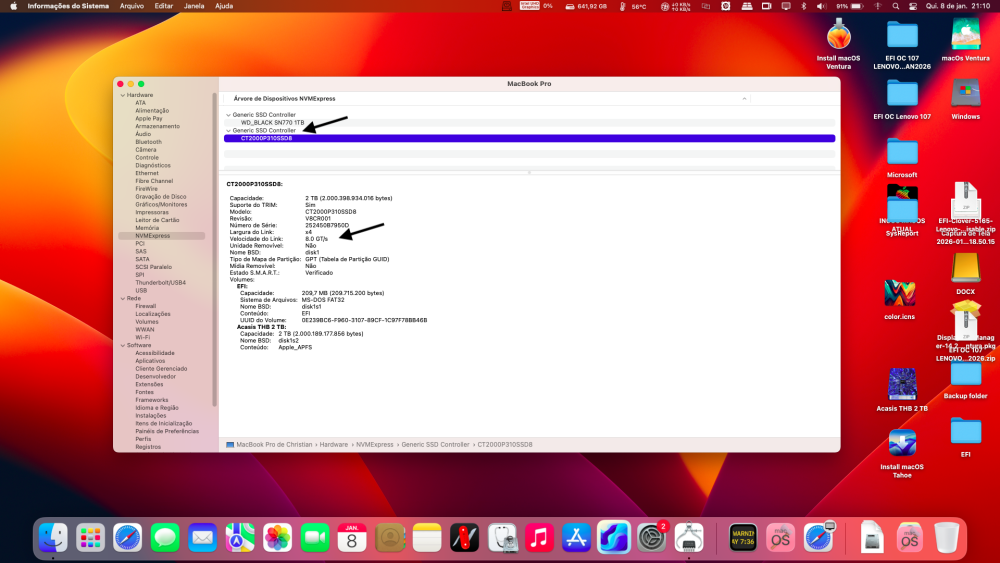1000x563 pixels.
Task: Launch Disk Utility from the Dock
Action: (x=502, y=538)
